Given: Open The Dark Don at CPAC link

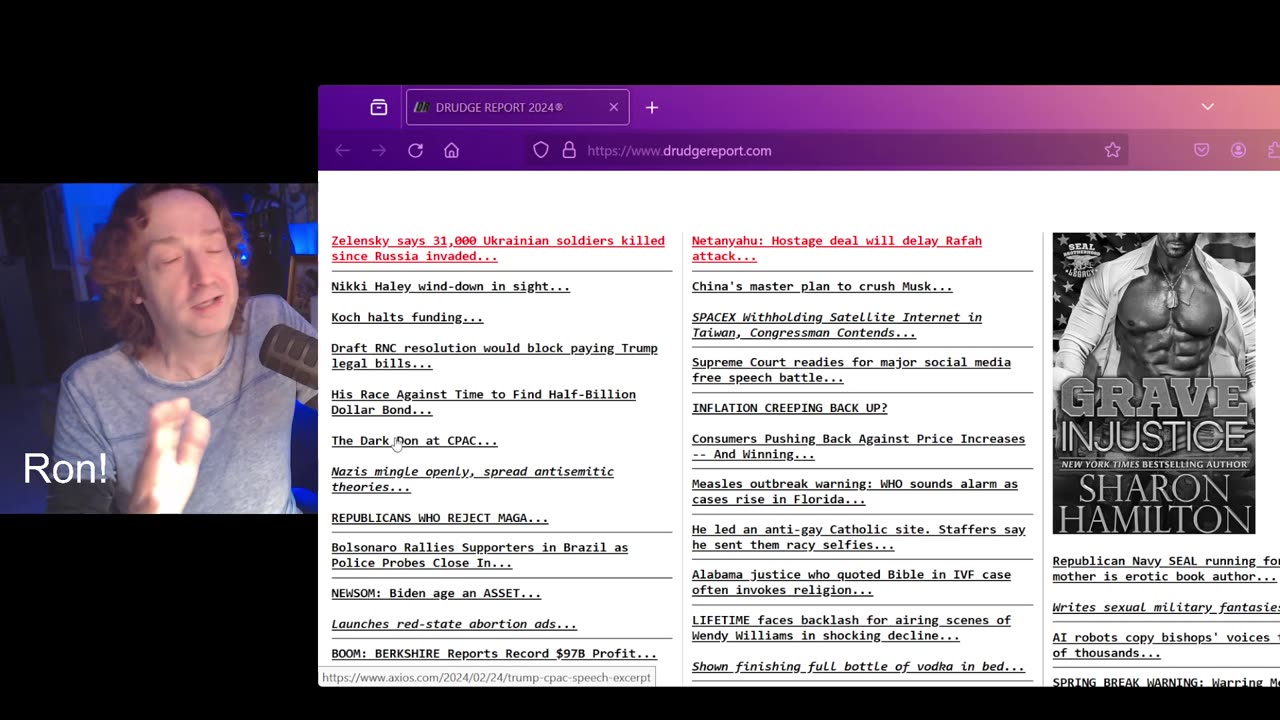Looking at the screenshot, I should pyautogui.click(x=414, y=440).
